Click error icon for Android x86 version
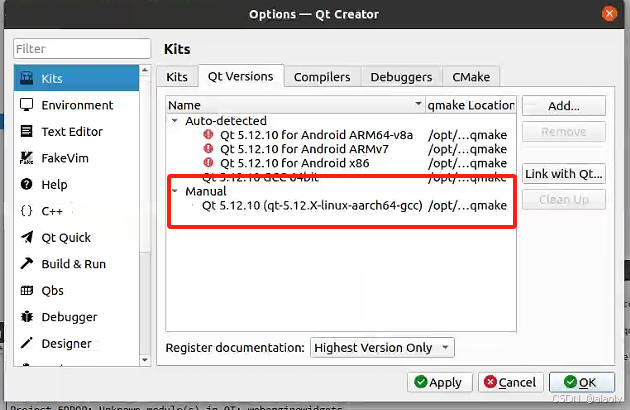Image resolution: width=630 pixels, height=410 pixels. click(x=208, y=162)
